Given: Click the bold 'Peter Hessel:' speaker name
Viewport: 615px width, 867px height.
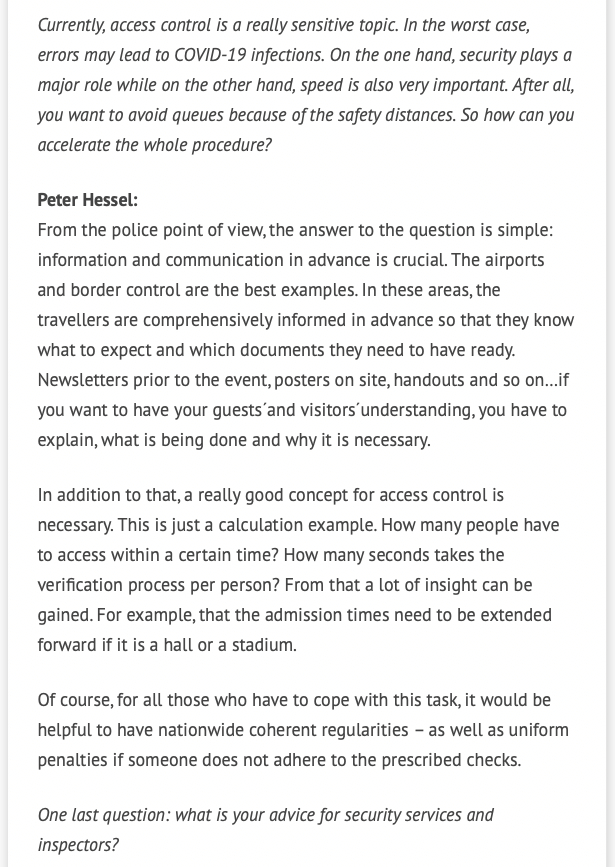Looking at the screenshot, I should pyautogui.click(x=87, y=200).
